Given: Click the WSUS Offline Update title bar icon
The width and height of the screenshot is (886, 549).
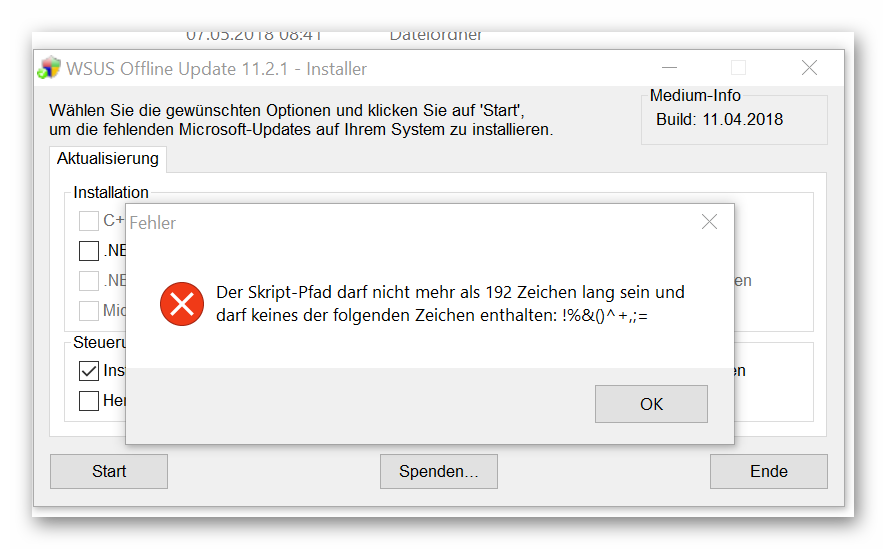Looking at the screenshot, I should (x=49, y=68).
